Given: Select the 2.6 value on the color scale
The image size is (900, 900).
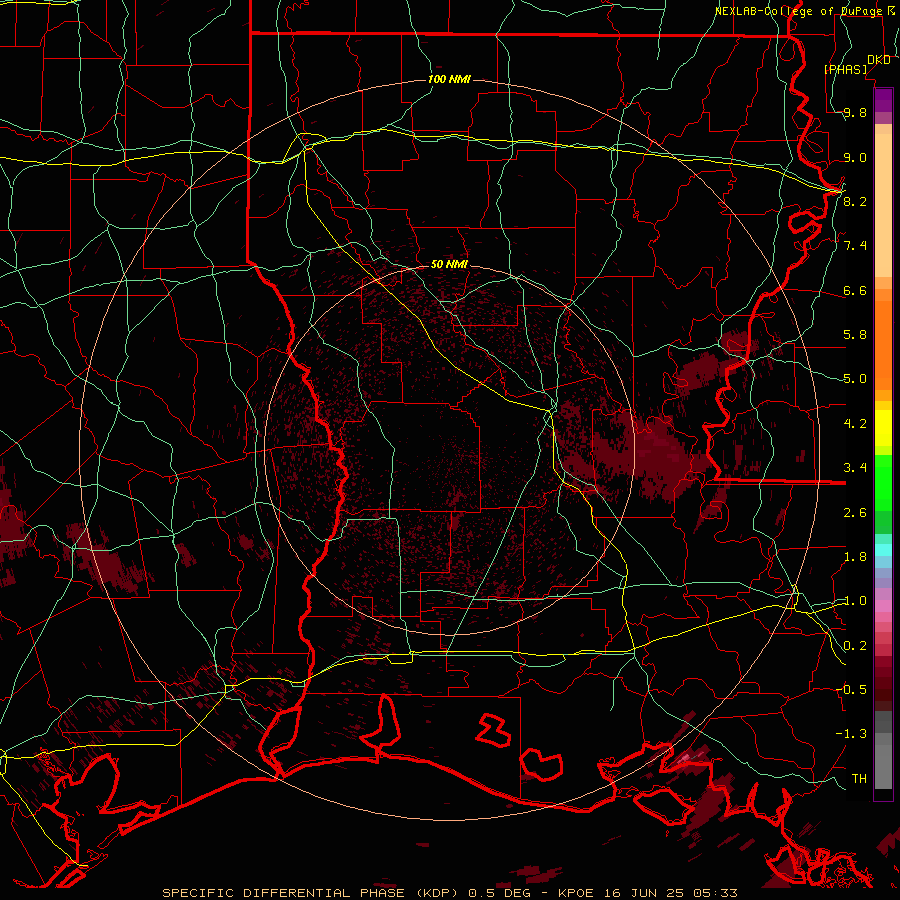Looking at the screenshot, I should point(855,513).
